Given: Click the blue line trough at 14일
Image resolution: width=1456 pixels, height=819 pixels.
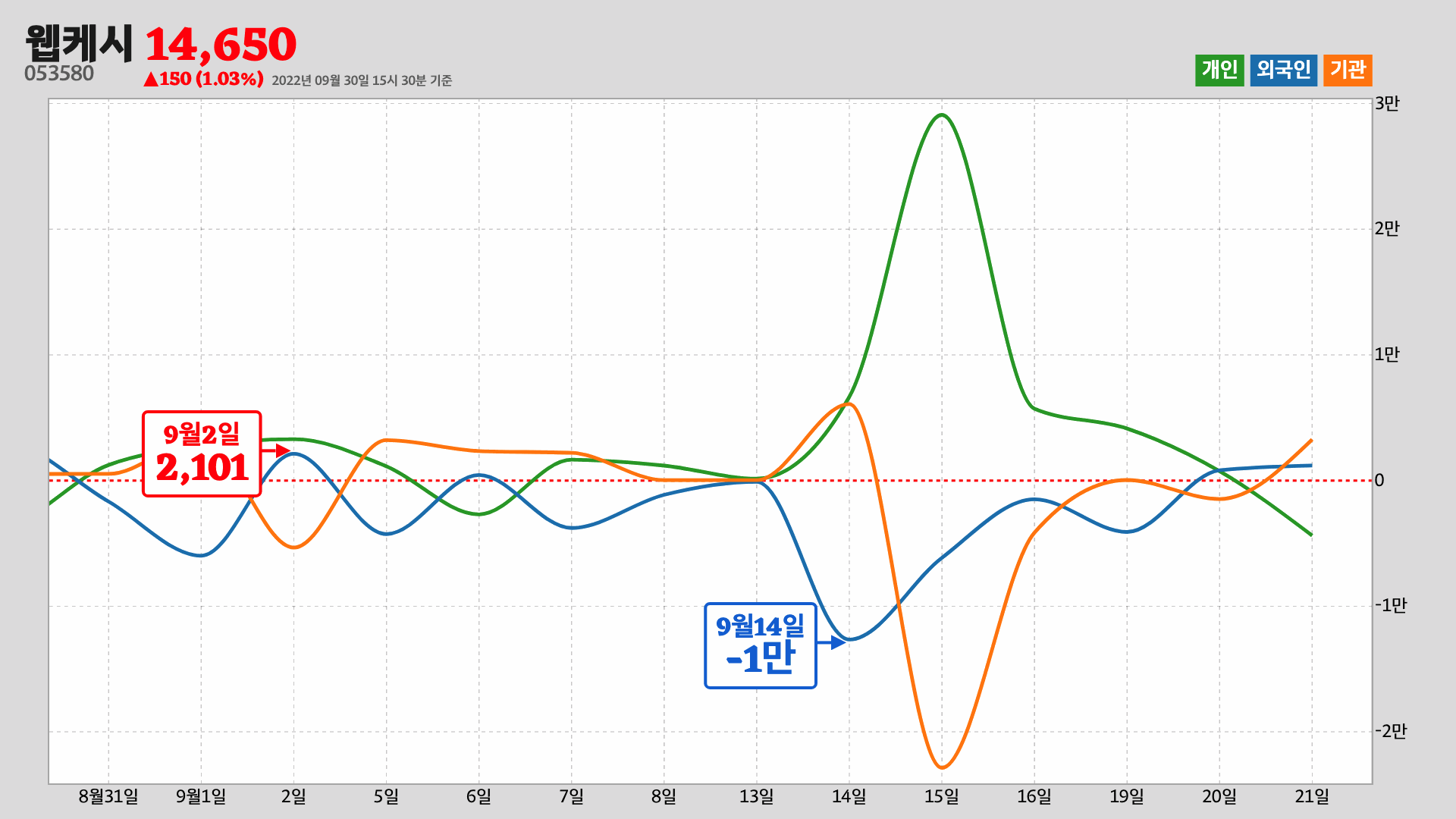Looking at the screenshot, I should pyautogui.click(x=850, y=639).
